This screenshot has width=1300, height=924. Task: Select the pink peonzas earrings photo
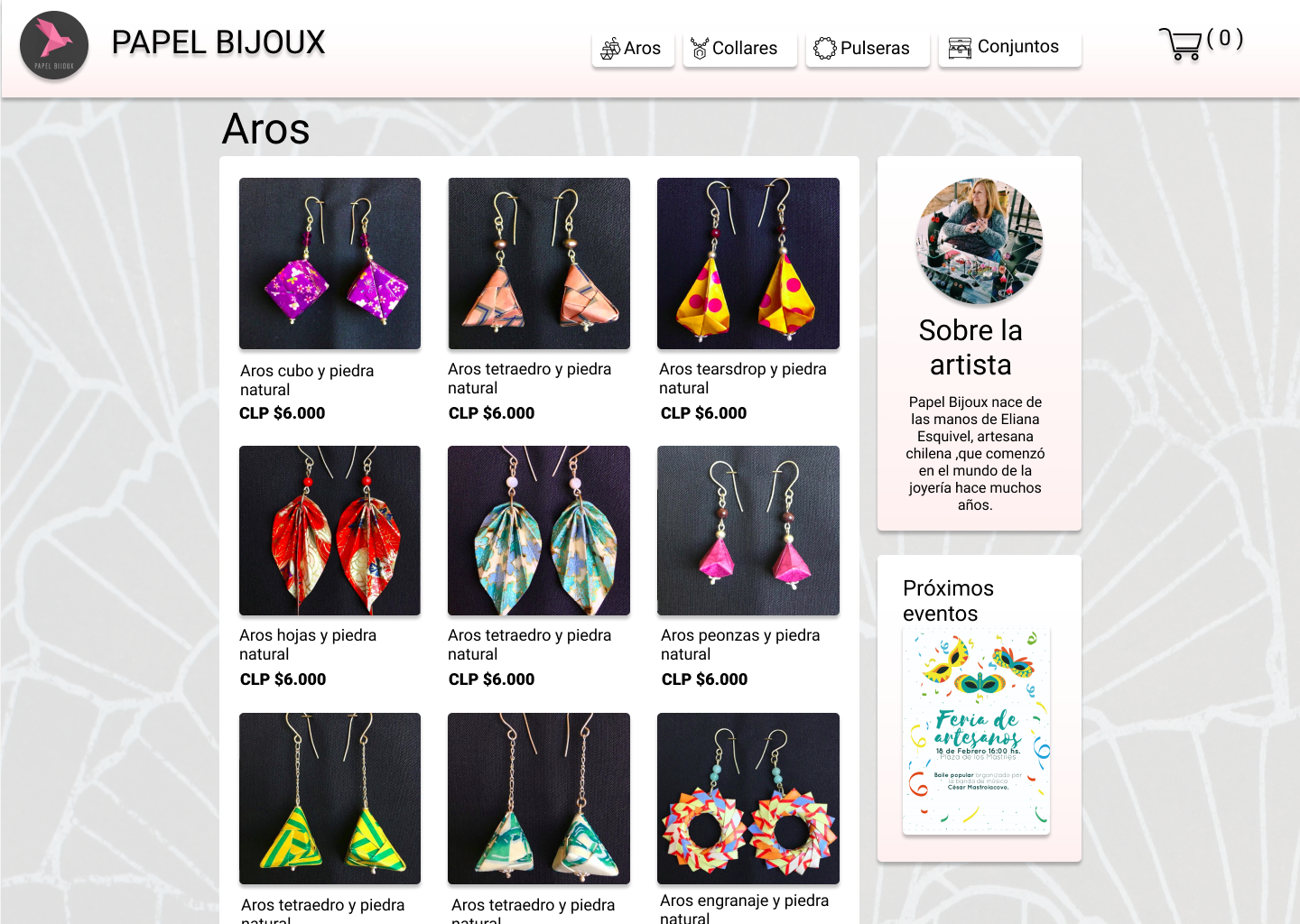click(x=748, y=531)
